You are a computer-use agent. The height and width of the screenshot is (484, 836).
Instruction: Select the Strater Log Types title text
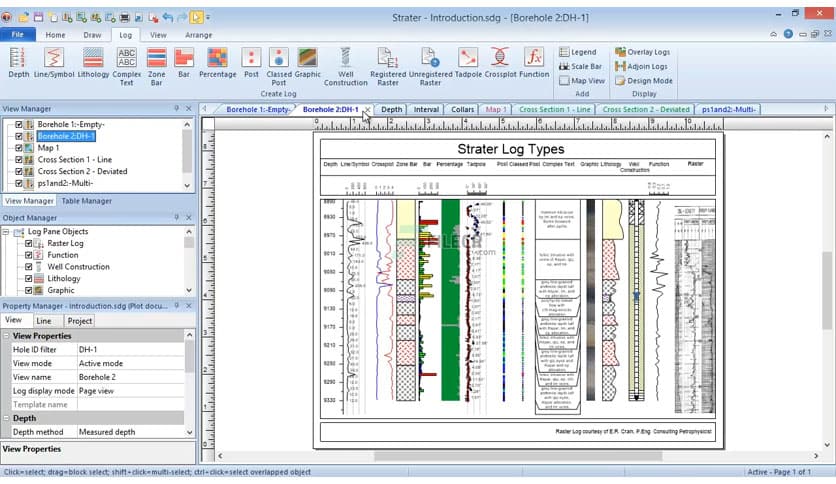point(510,149)
